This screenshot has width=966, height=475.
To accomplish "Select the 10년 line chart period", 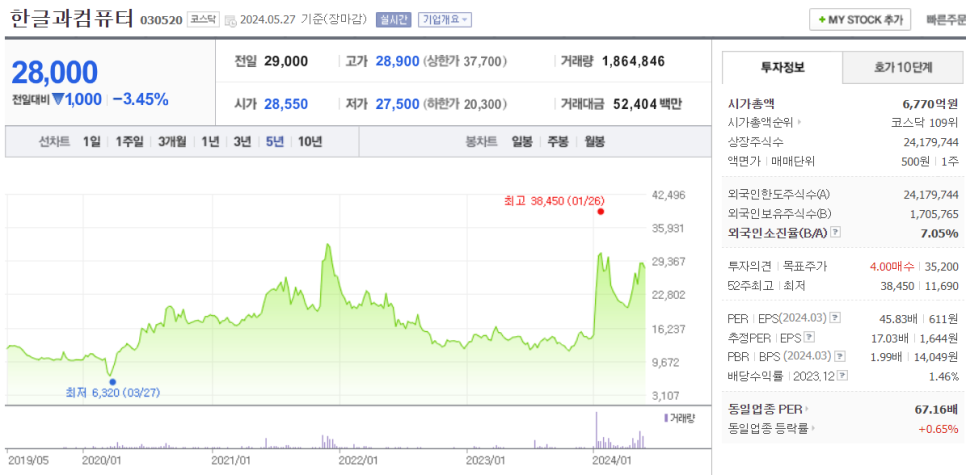I will coord(310,142).
